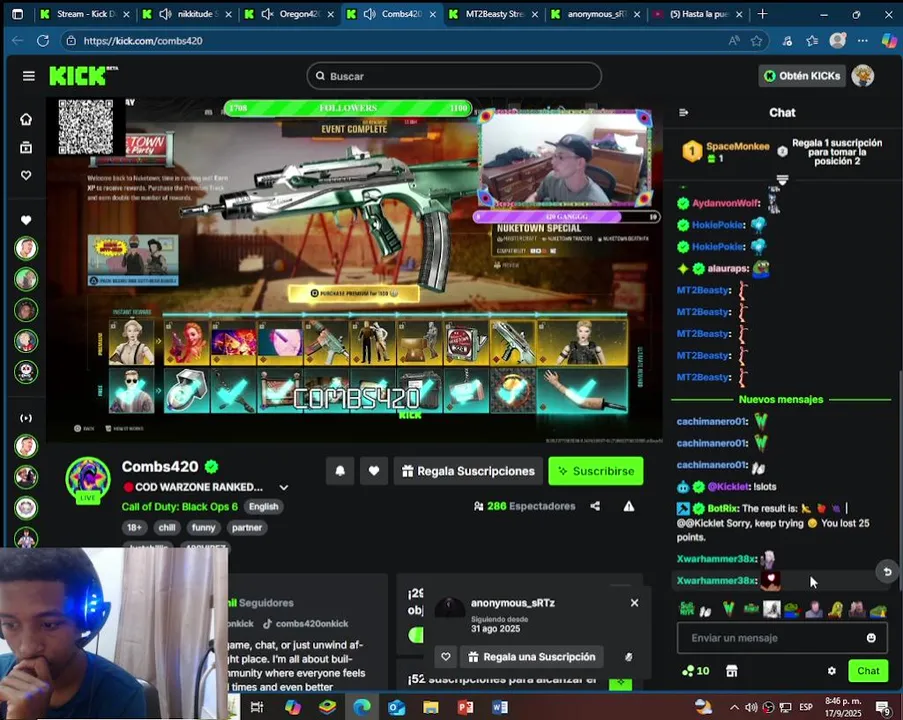Go to Kick home via sidebar house icon
This screenshot has height=720, width=903.
[26, 119]
